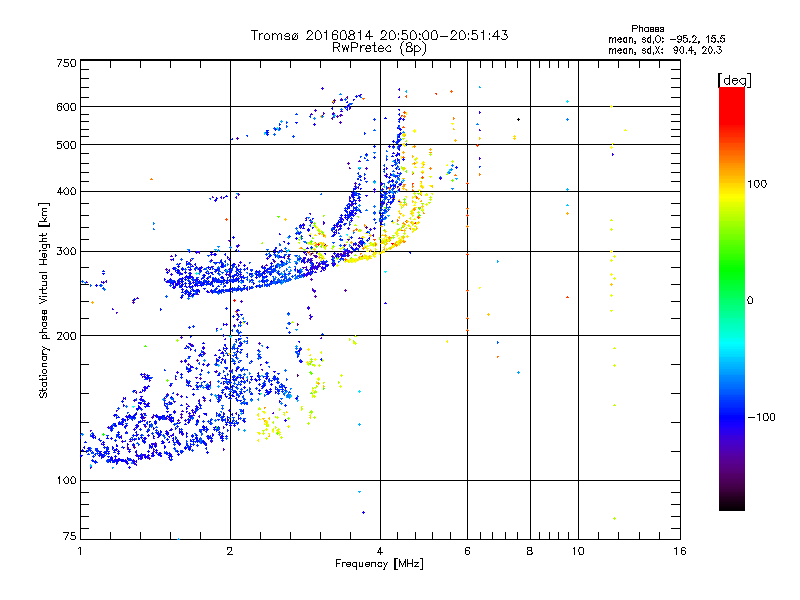The image size is (800, 600).
Task: Click the "mean, sd,X: 90.4, 20.3" line
Action: click(665, 50)
